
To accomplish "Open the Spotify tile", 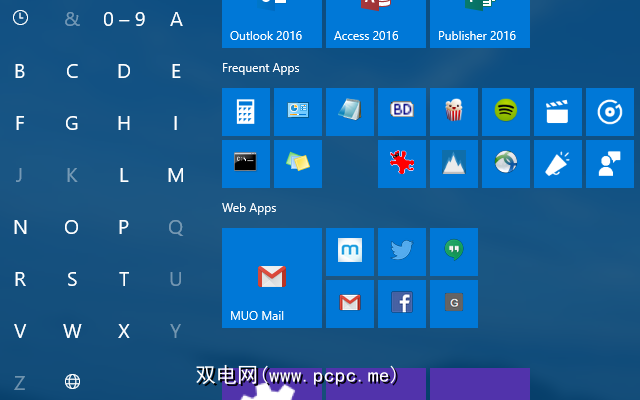I will [506, 111].
